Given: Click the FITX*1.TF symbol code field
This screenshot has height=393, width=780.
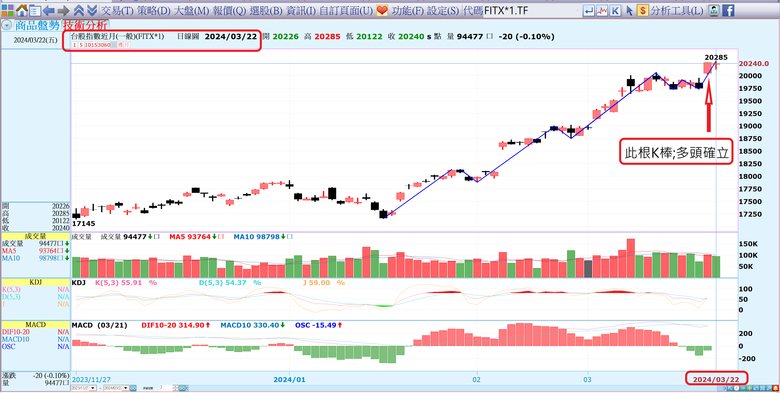Looking at the screenshot, I should pos(532,10).
